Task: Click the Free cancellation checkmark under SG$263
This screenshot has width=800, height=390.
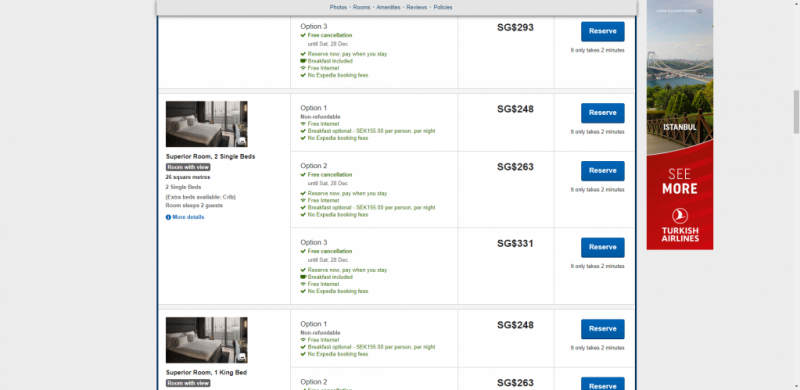Action: [303, 175]
